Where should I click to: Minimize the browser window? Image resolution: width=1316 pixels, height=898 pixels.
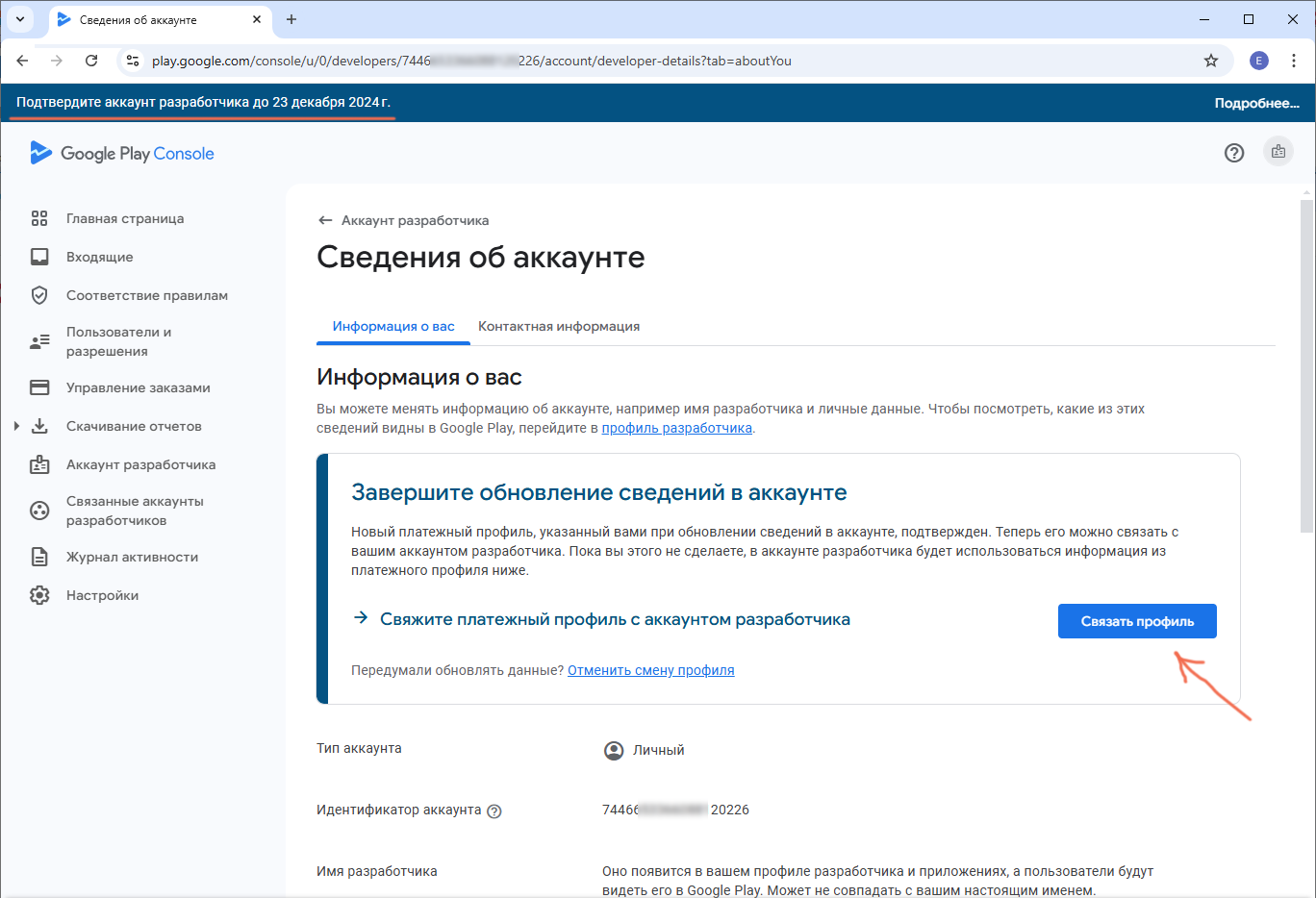(x=1204, y=19)
